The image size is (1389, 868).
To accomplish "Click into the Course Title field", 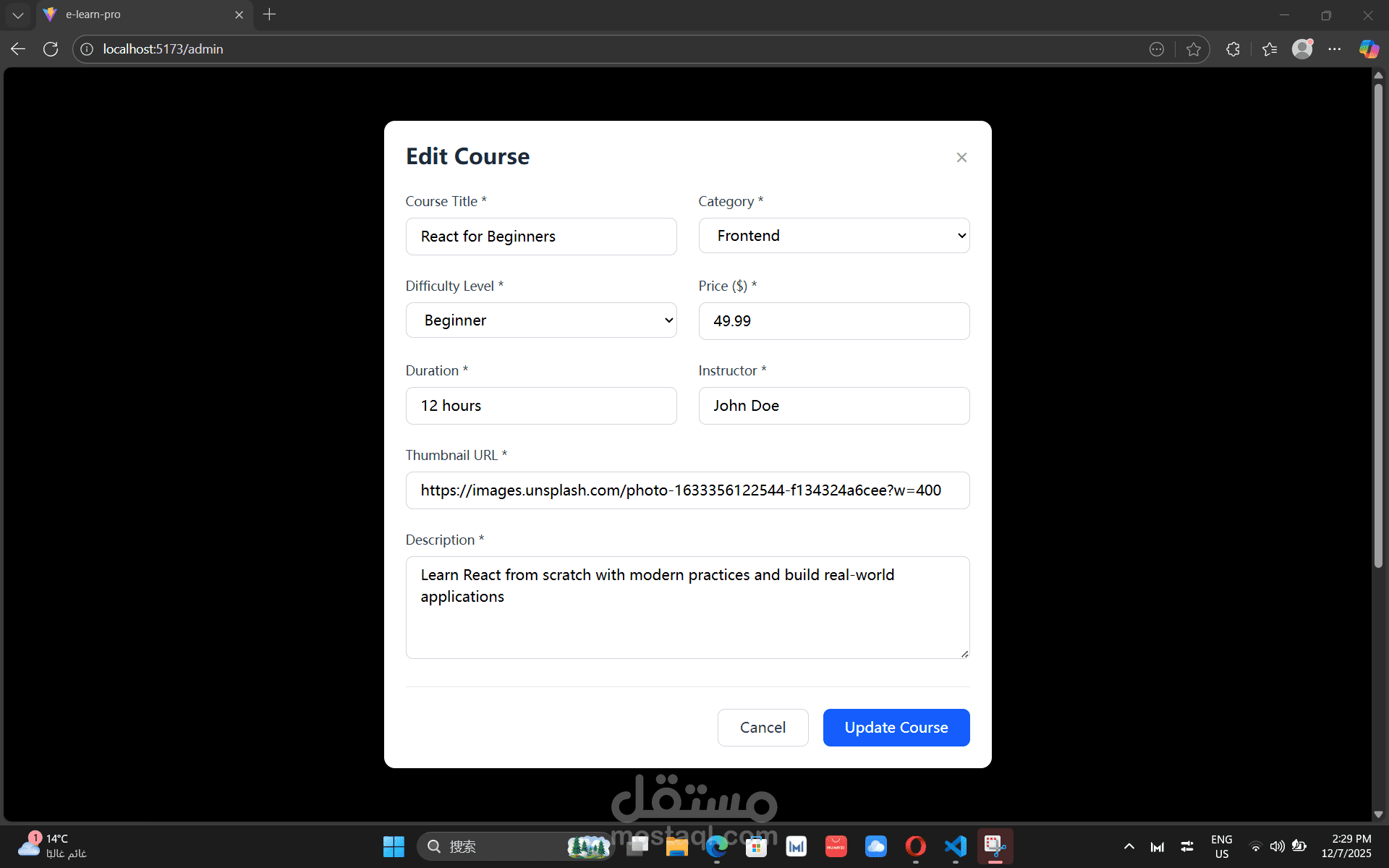I will pyautogui.click(x=540, y=237).
